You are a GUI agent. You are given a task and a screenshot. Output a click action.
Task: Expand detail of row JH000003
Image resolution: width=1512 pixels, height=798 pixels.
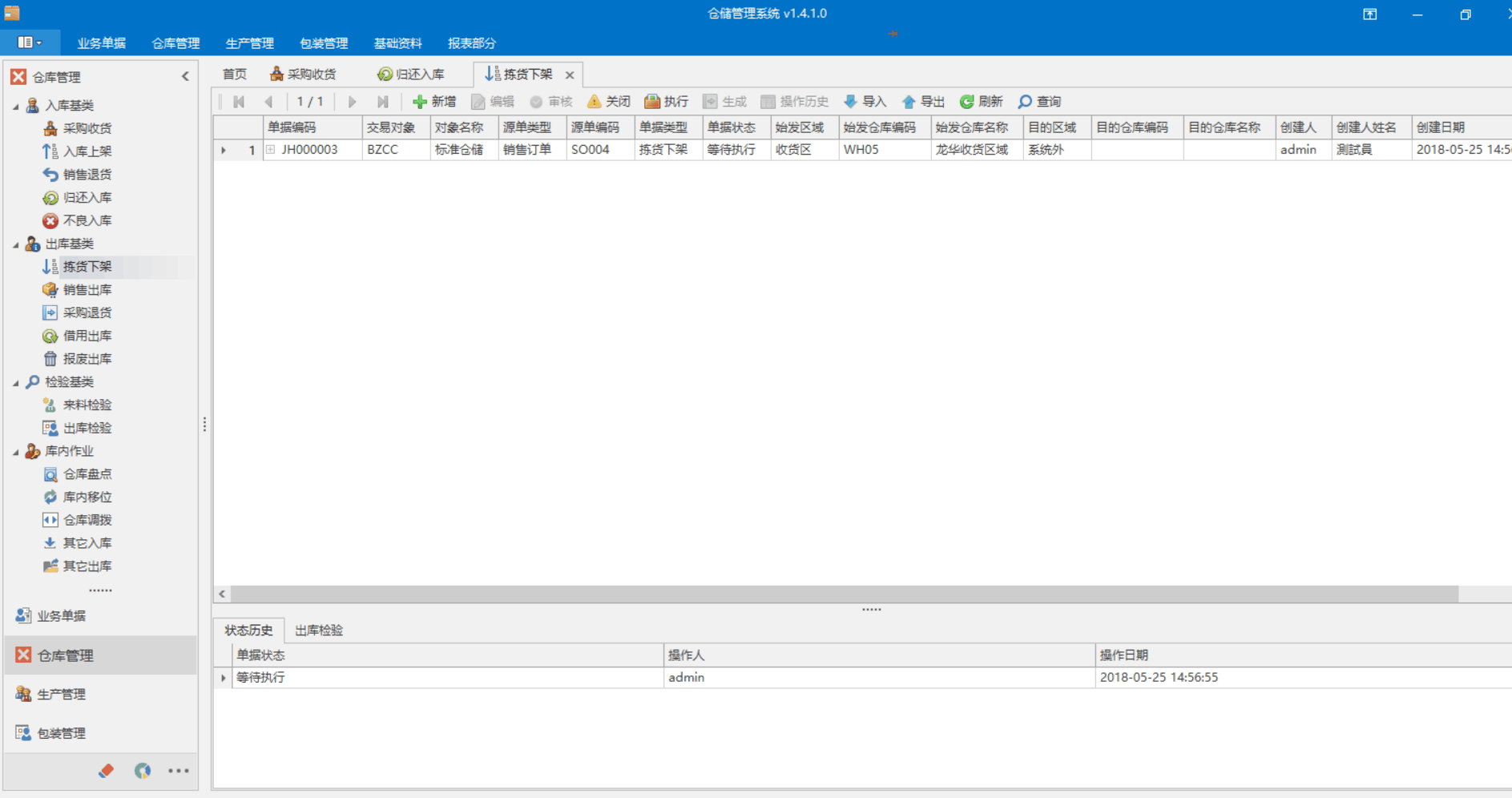[x=271, y=150]
